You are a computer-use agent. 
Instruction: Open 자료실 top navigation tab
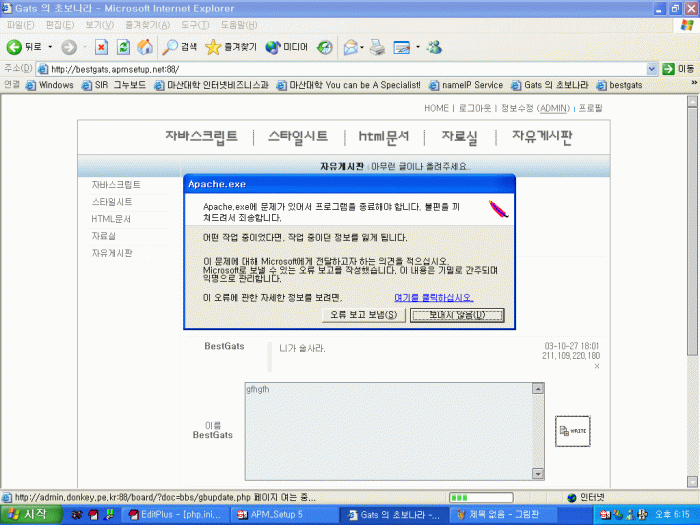click(459, 136)
